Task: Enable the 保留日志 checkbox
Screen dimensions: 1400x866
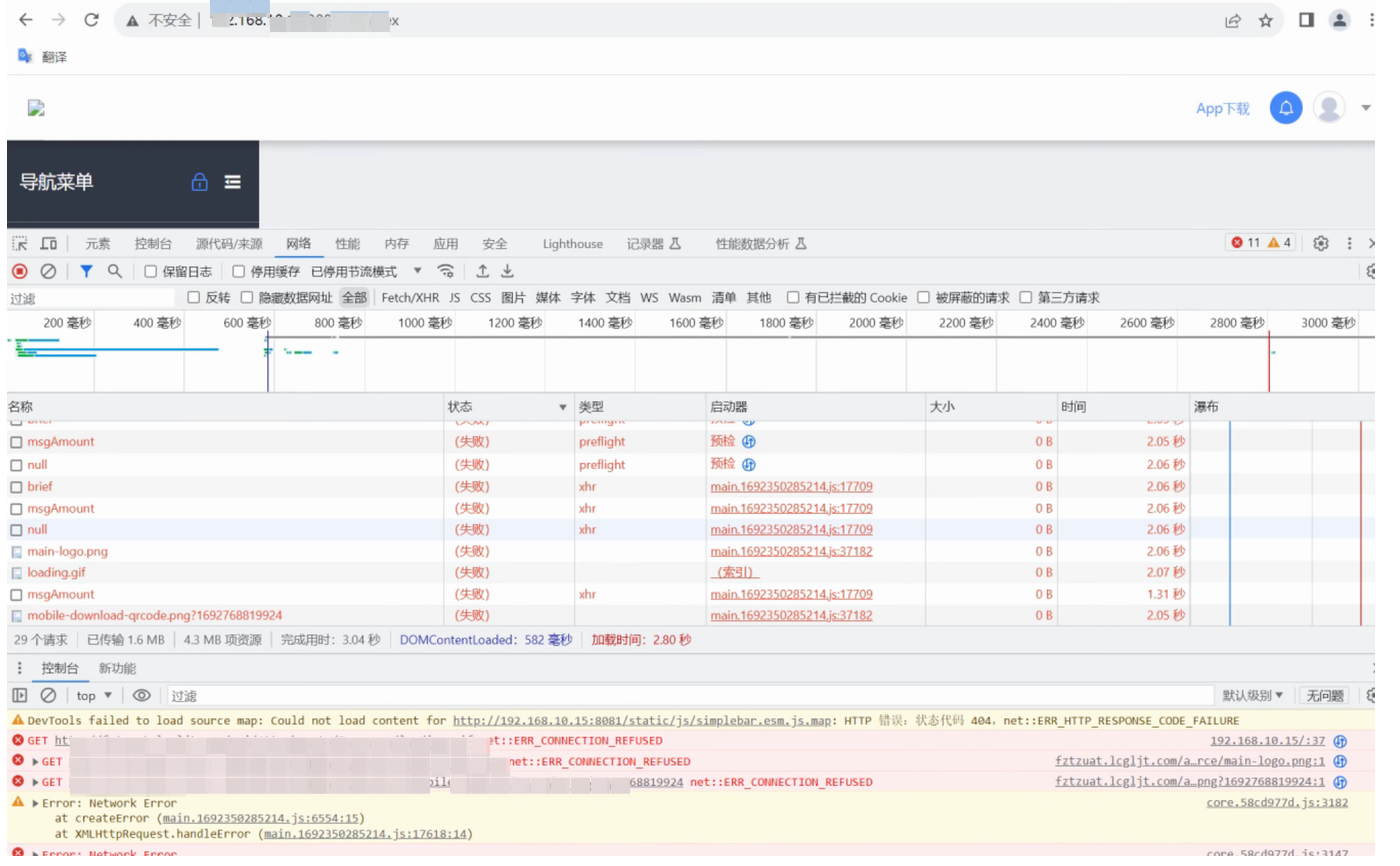Action: [x=151, y=271]
